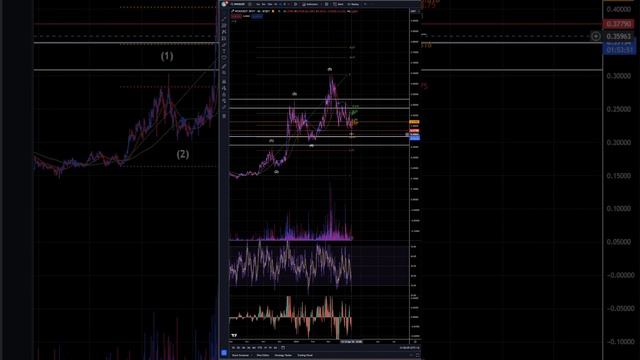640x360 pixels.
Task: Click the compare symbol plus icon
Action: 250,4
